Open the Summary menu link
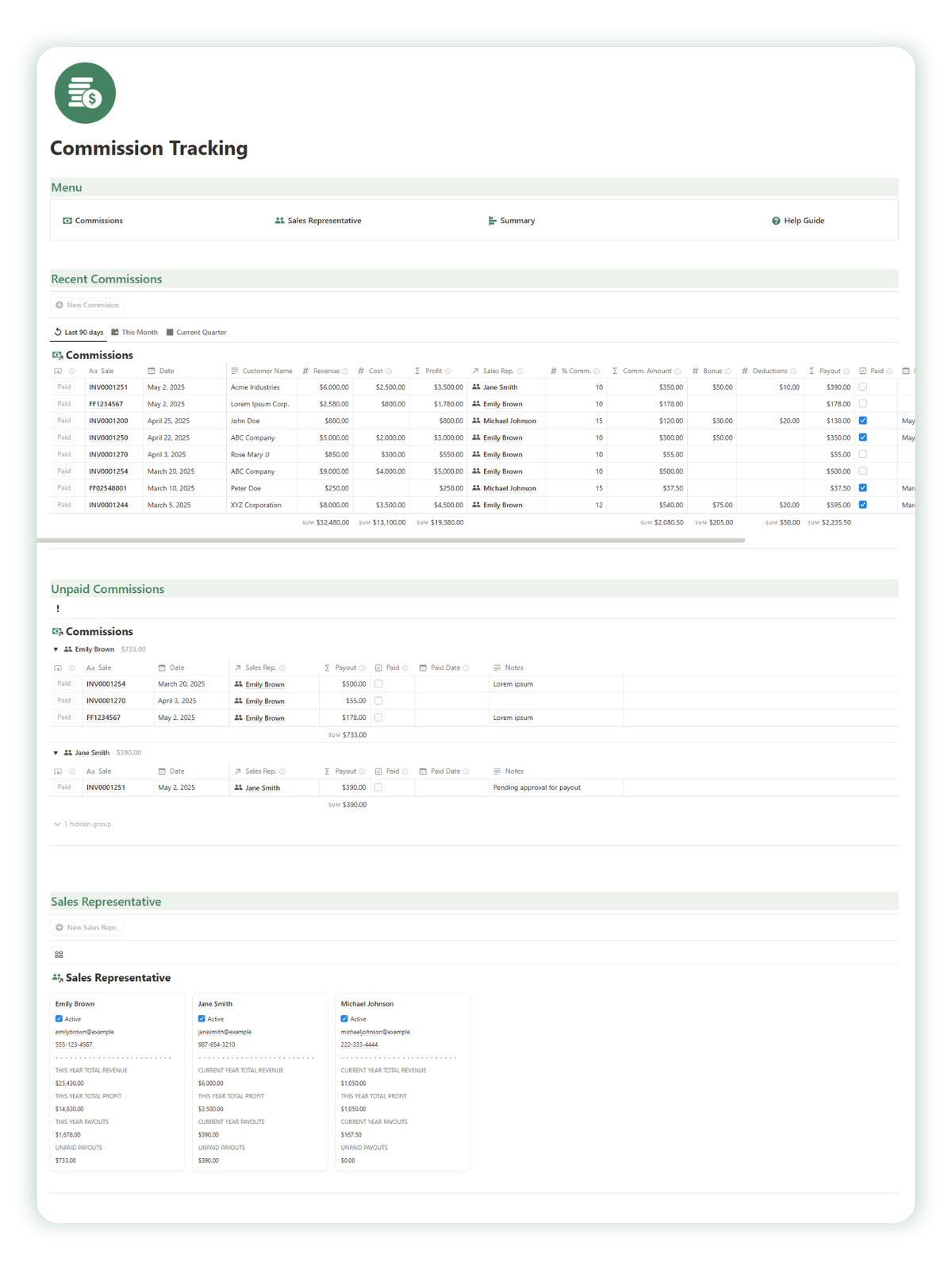 (x=511, y=221)
